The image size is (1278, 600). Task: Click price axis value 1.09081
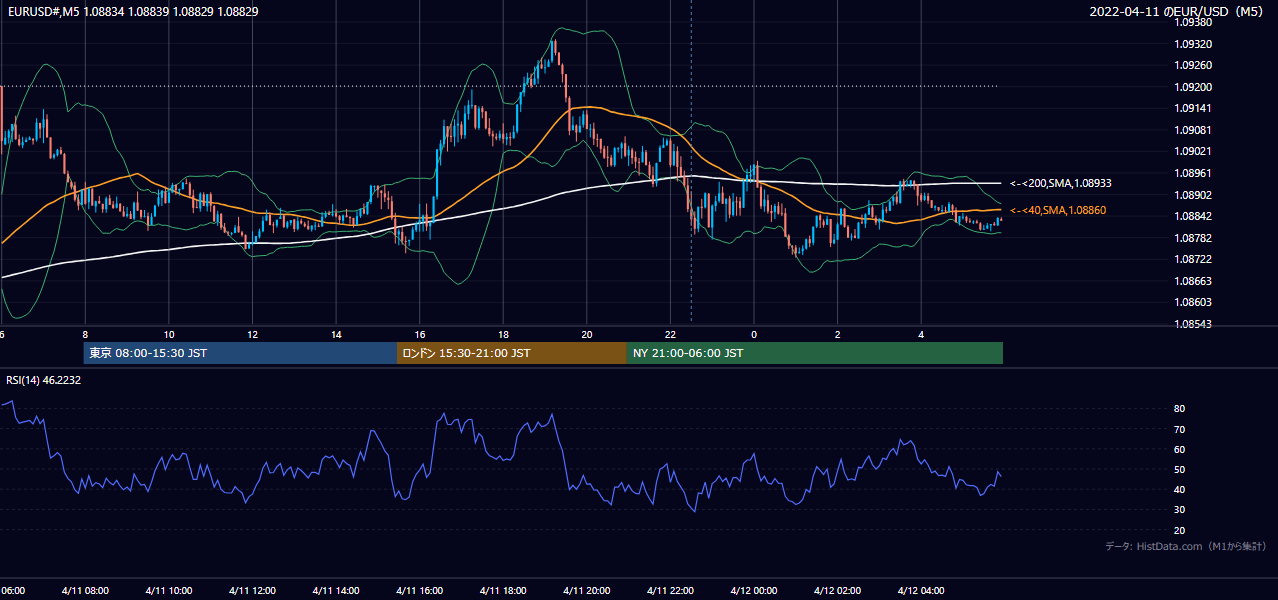(x=1193, y=130)
